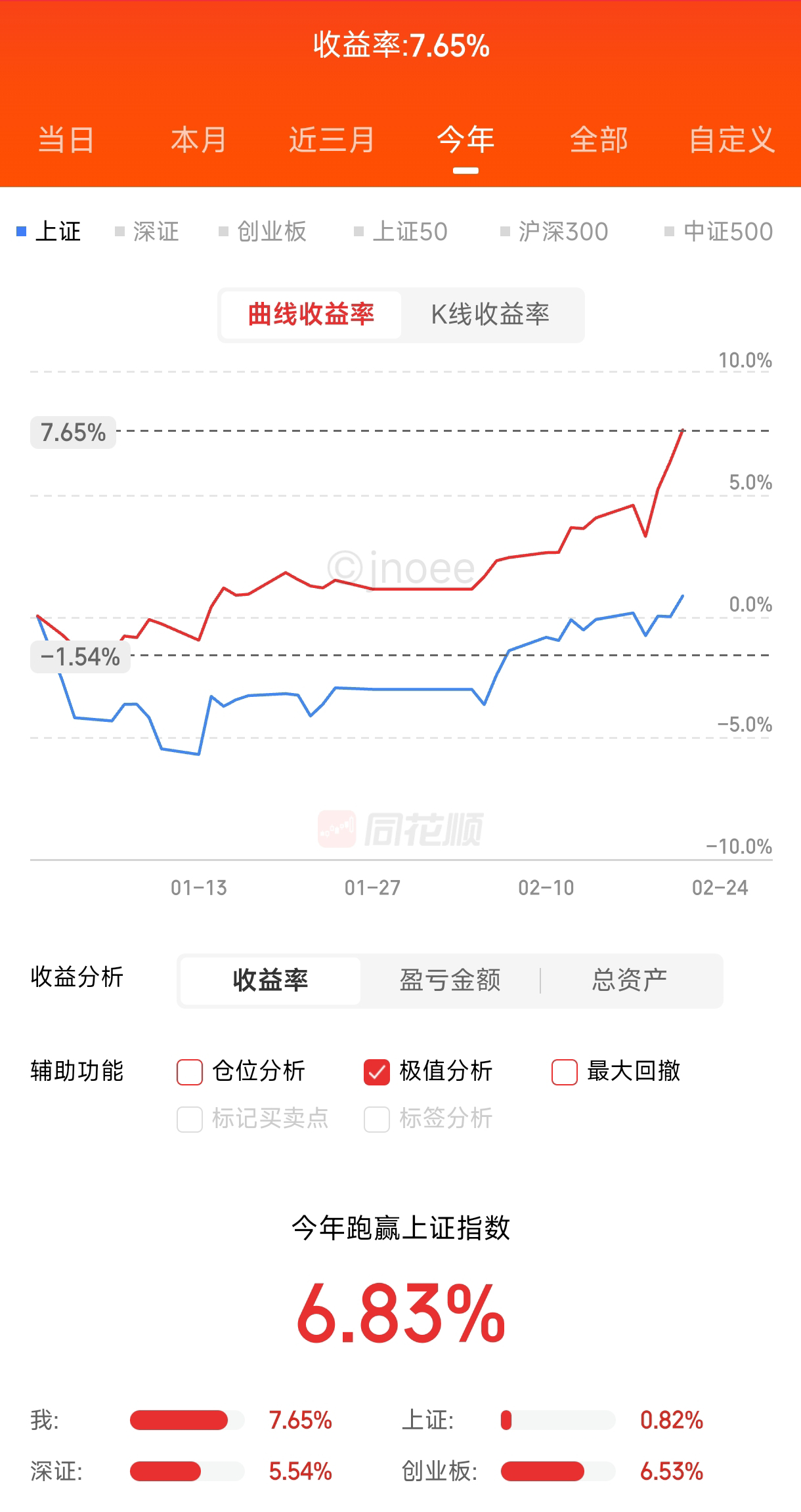Viewport: 801px width, 1512px height.
Task: Enable the 仓位分析 checkbox
Action: [190, 1072]
